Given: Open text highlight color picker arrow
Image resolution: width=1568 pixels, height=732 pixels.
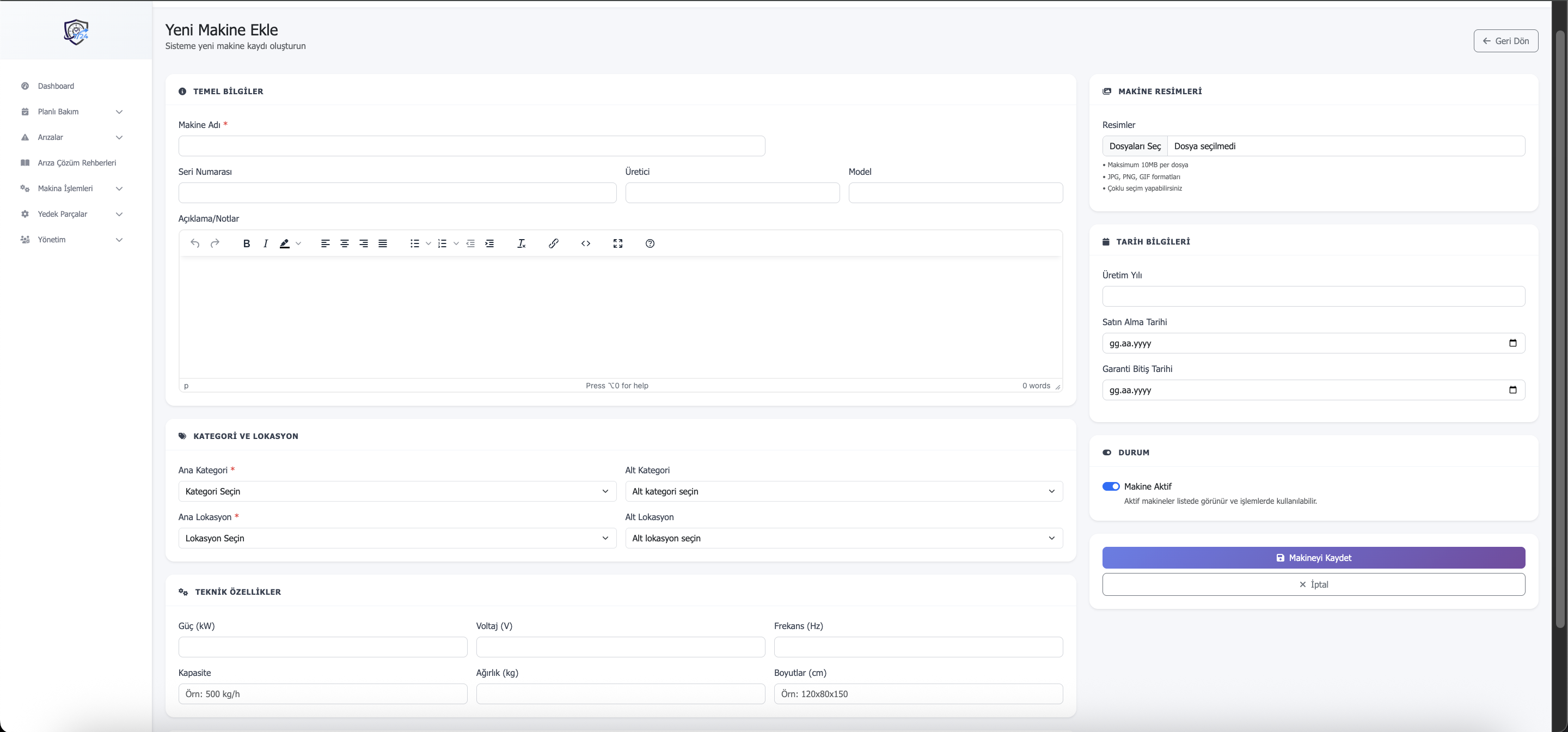Looking at the screenshot, I should pyautogui.click(x=298, y=243).
